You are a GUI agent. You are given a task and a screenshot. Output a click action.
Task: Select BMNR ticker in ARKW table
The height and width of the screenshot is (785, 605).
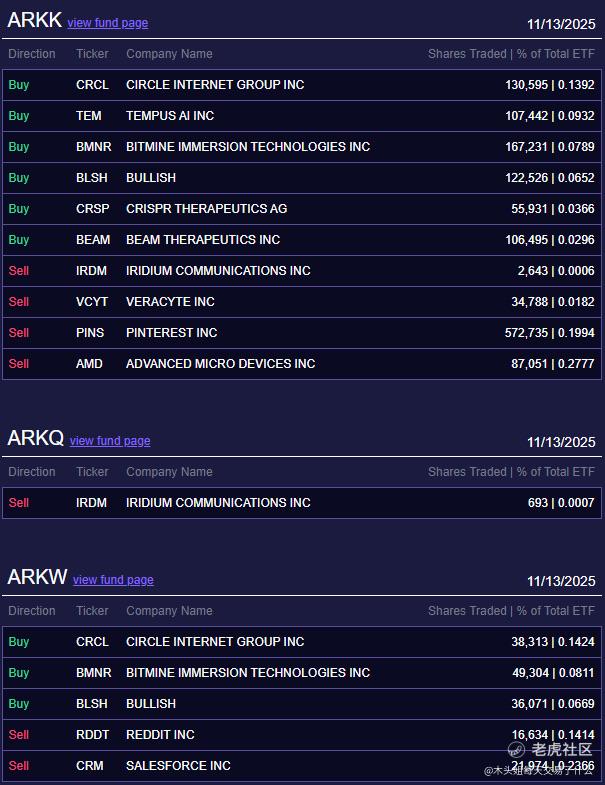tap(94, 673)
